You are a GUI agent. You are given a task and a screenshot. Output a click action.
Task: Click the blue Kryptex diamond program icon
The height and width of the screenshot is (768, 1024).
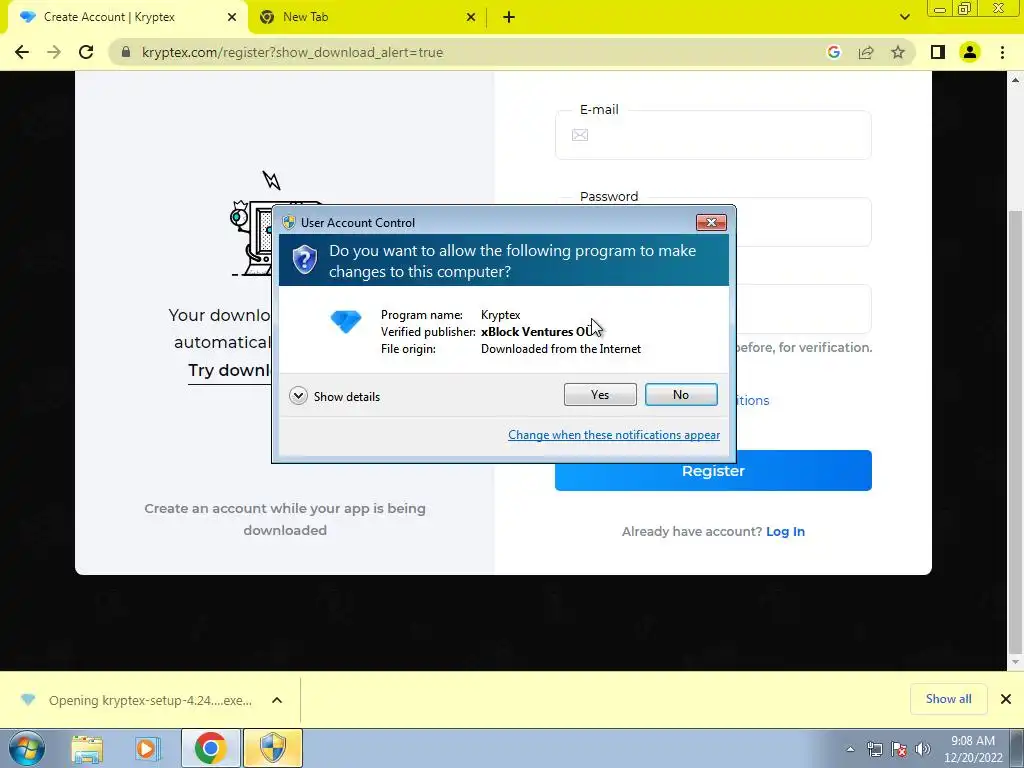click(x=345, y=321)
